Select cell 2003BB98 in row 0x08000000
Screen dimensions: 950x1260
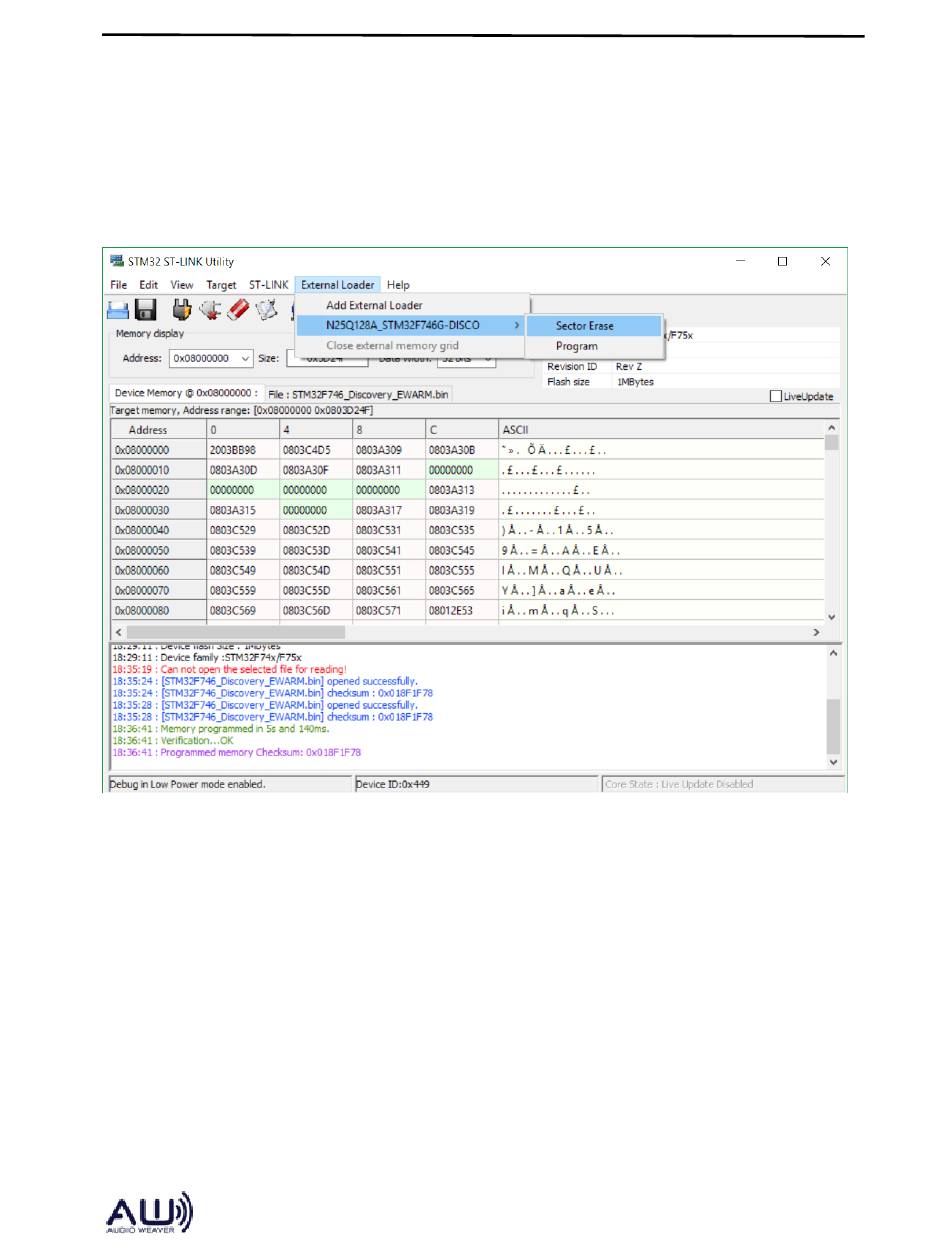tap(242, 450)
